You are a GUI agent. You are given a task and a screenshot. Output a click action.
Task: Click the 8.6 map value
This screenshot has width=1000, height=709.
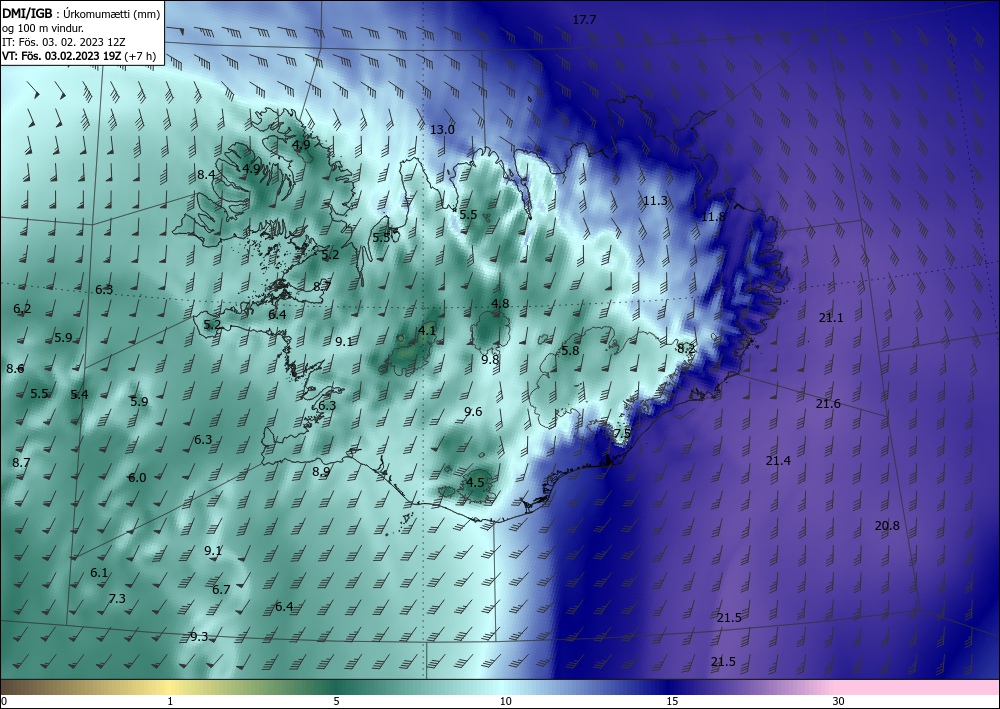(x=15, y=369)
